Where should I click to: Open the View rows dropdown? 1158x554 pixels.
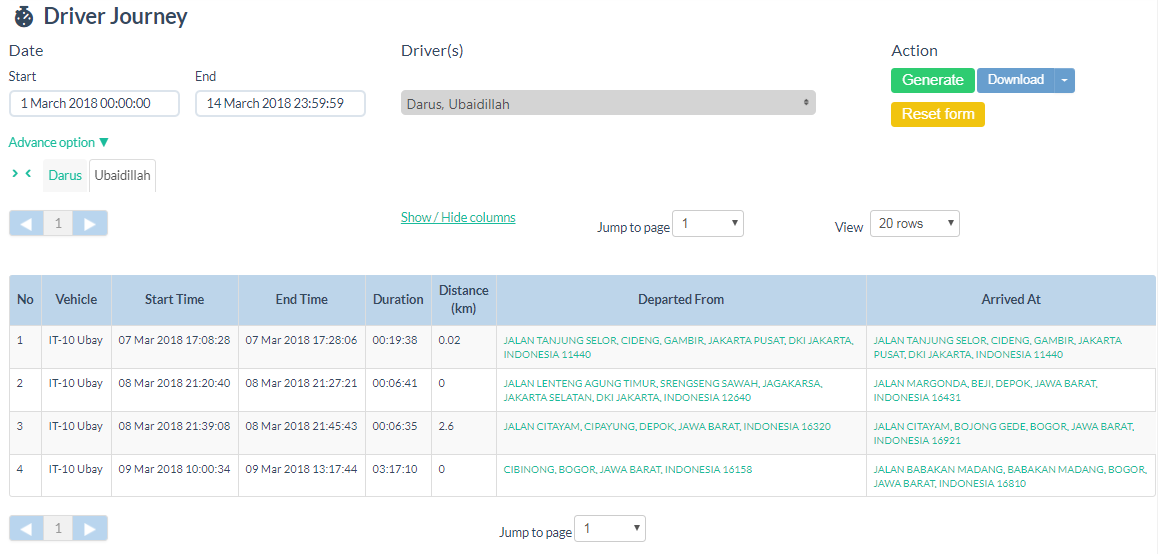[x=914, y=224]
